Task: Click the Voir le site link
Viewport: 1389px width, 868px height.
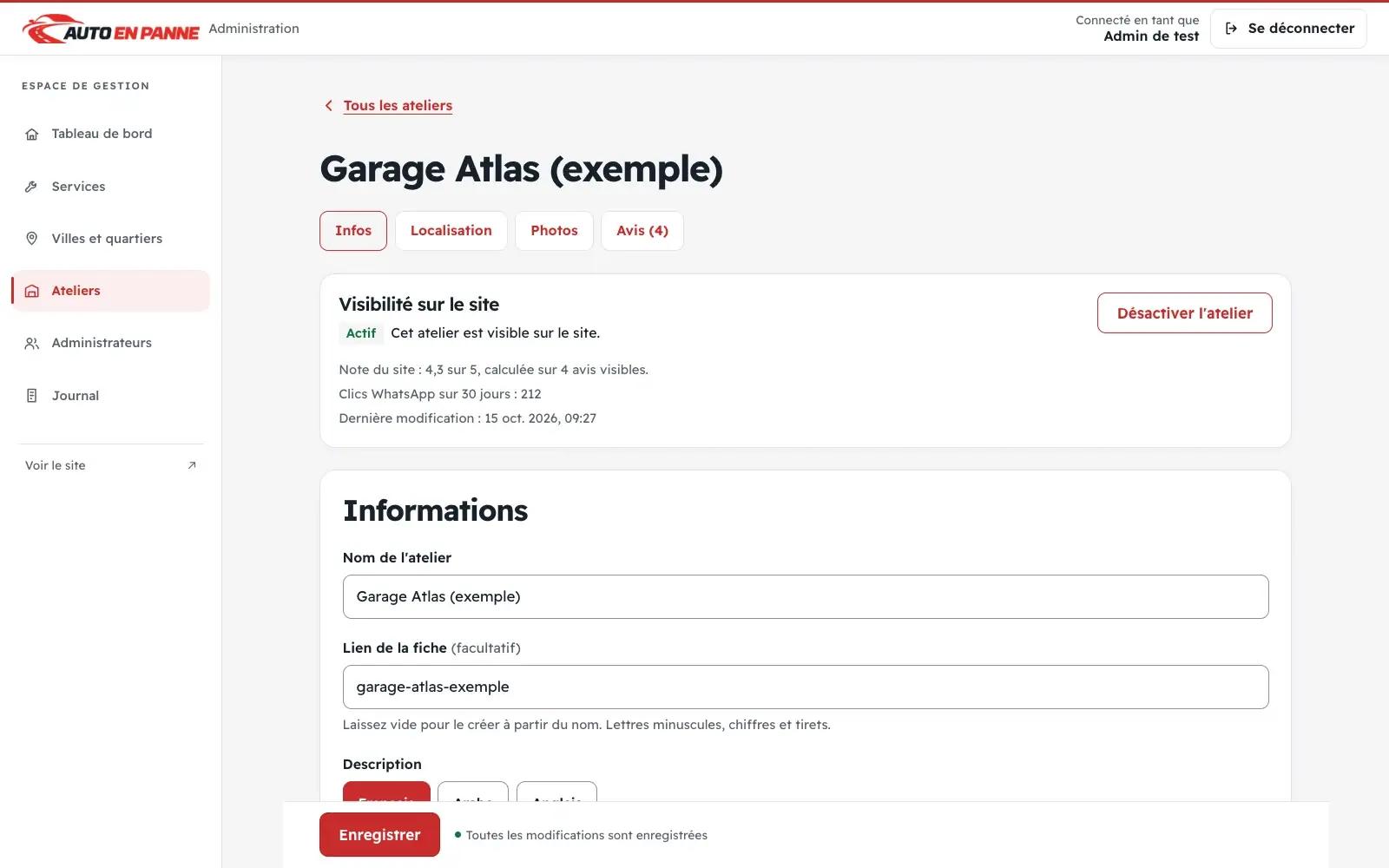Action: point(111,465)
